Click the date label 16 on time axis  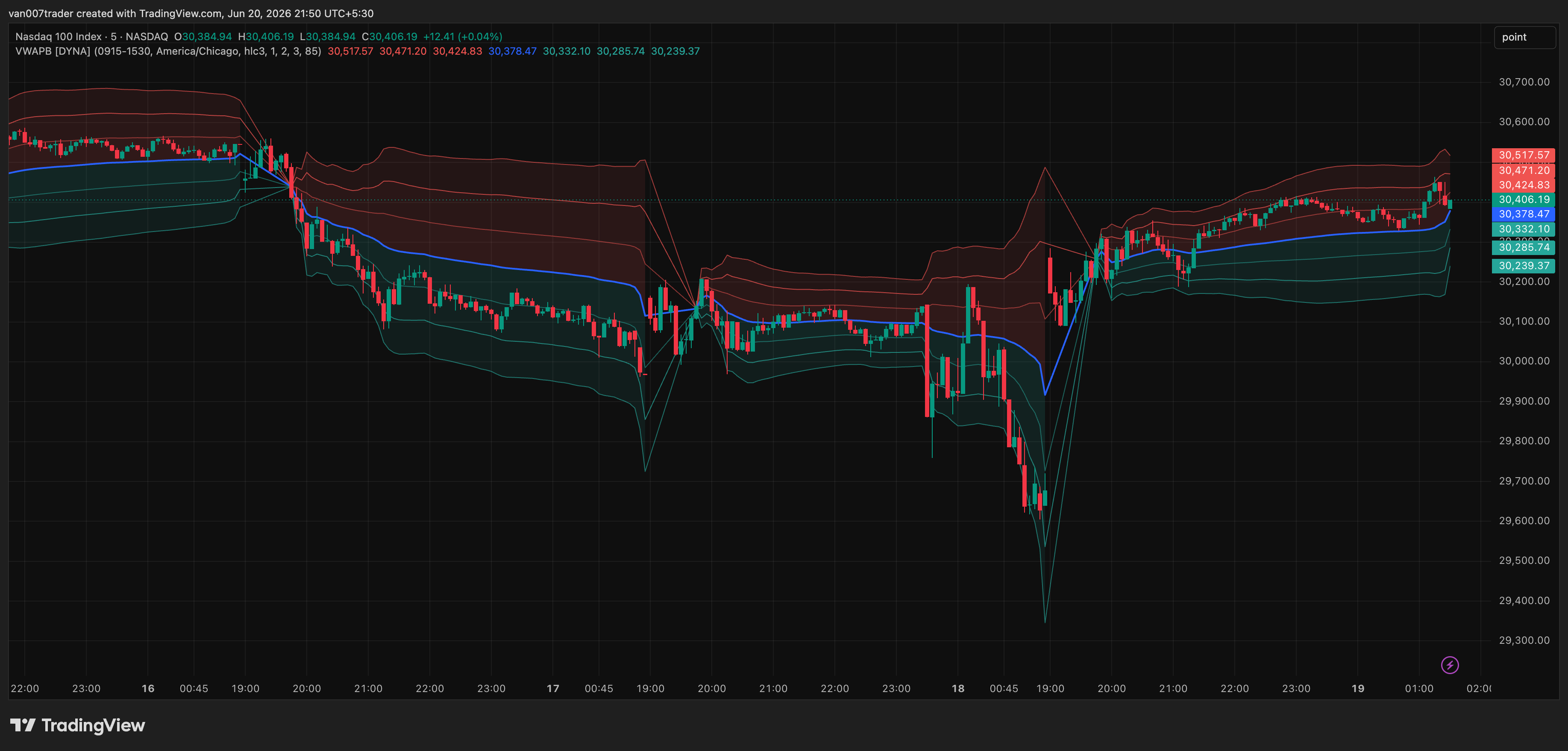tap(148, 688)
